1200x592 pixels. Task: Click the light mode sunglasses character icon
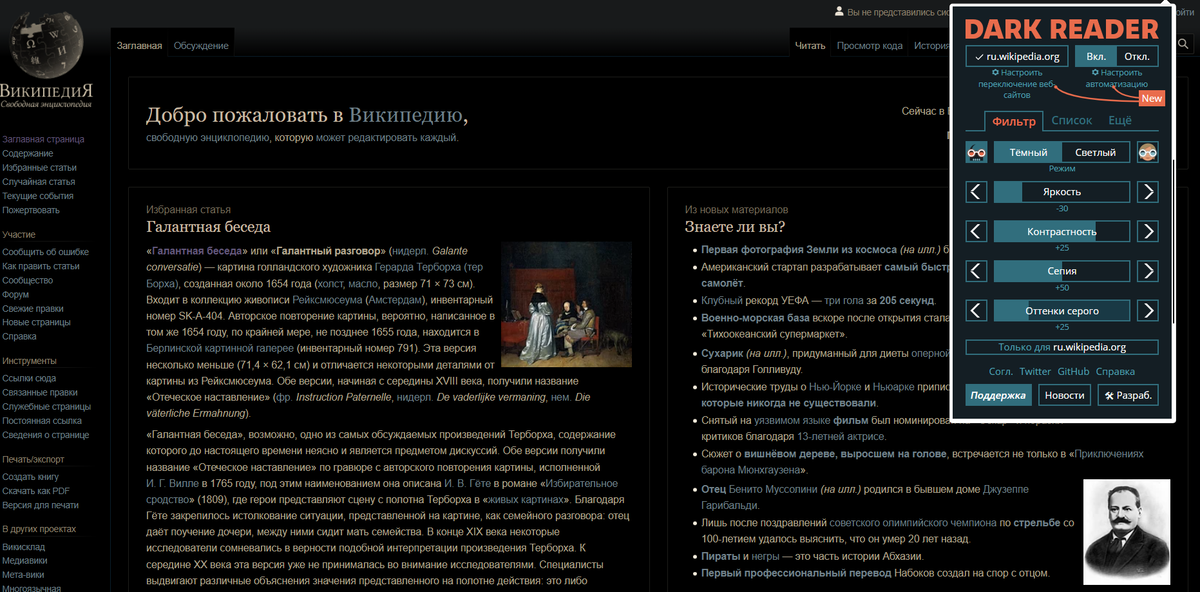pyautogui.click(x=1148, y=152)
